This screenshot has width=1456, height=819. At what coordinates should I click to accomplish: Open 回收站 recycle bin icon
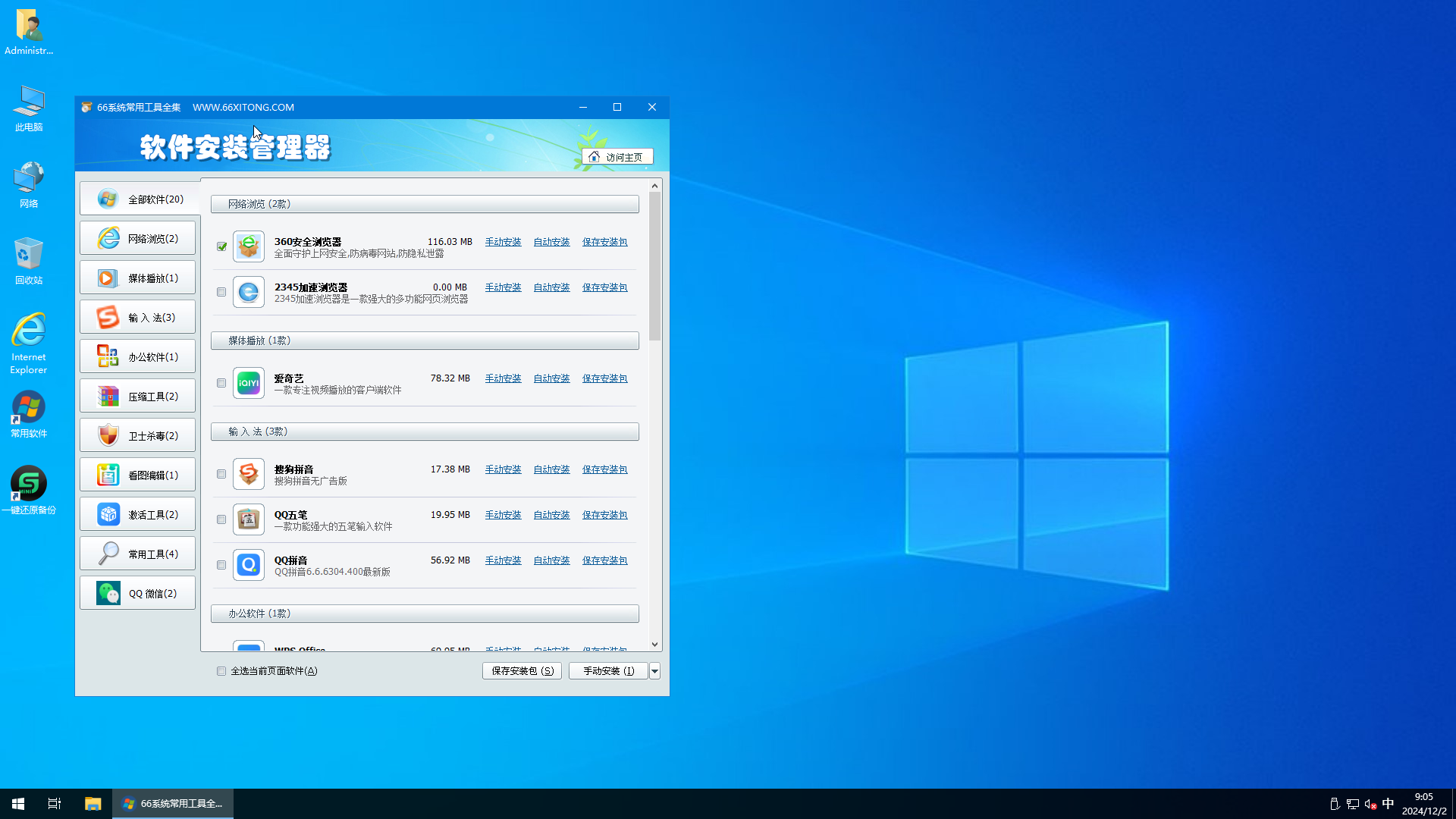pyautogui.click(x=29, y=260)
